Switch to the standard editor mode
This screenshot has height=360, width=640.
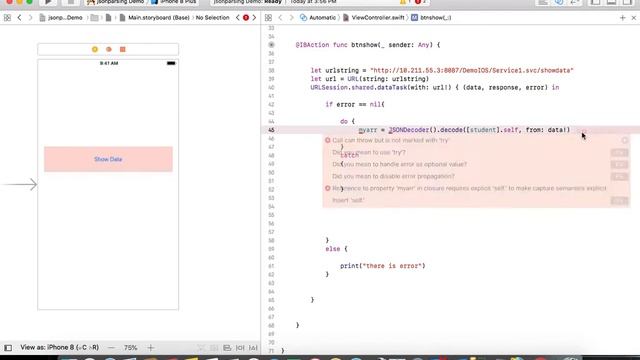tap(542, 2)
